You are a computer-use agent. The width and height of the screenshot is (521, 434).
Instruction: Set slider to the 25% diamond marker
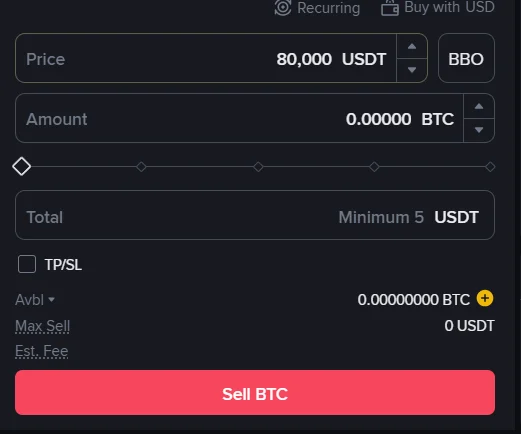click(141, 167)
